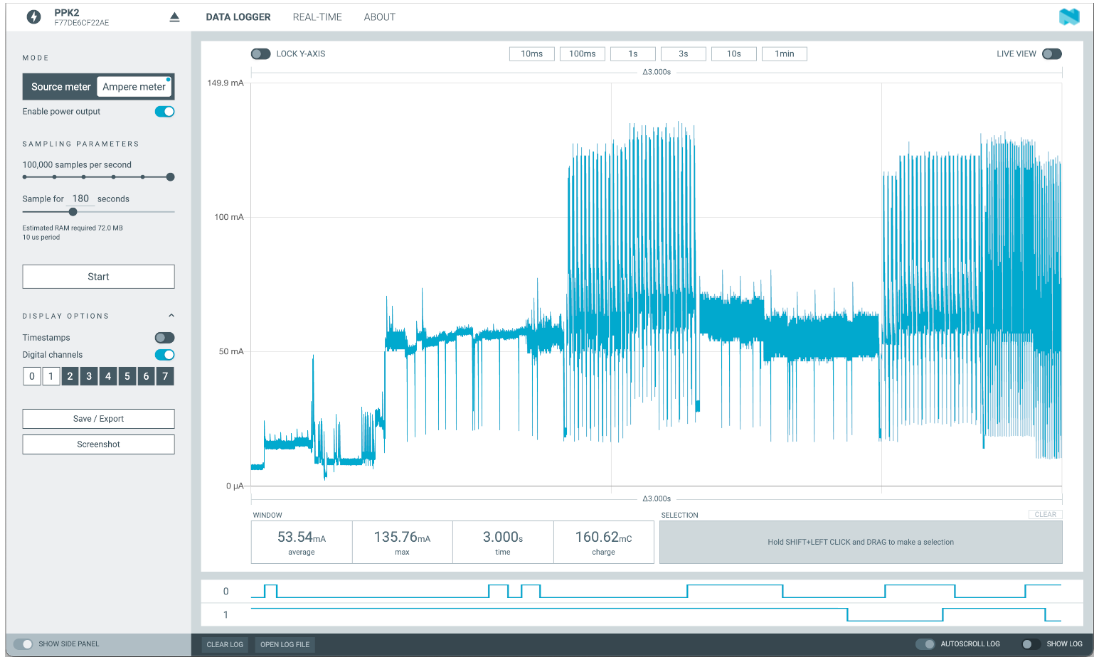This screenshot has width=1098, height=660.
Task: Toggle digital channel 7 box
Action: click(165, 377)
